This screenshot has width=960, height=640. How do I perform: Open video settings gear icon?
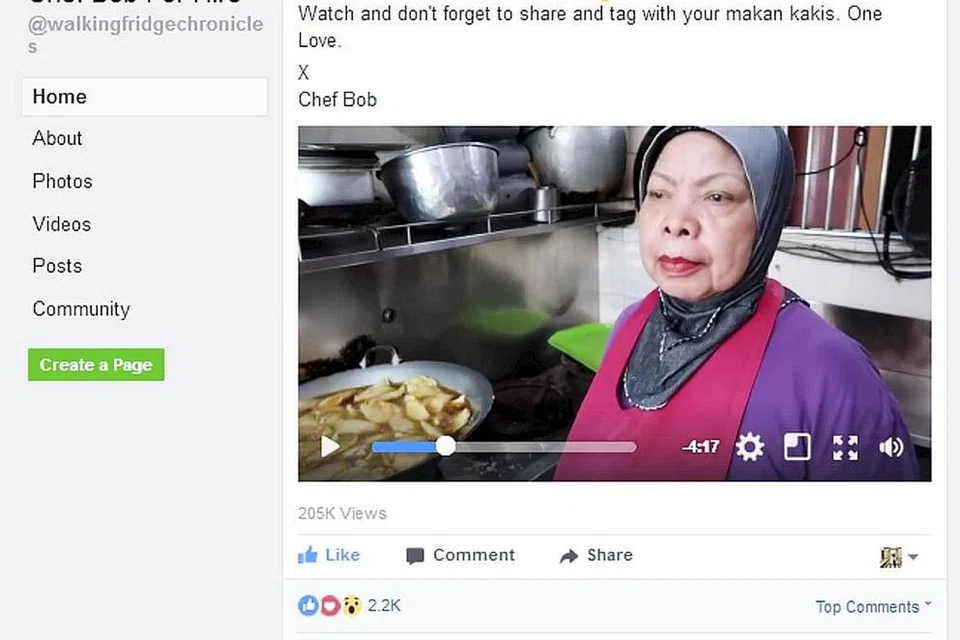pos(750,447)
